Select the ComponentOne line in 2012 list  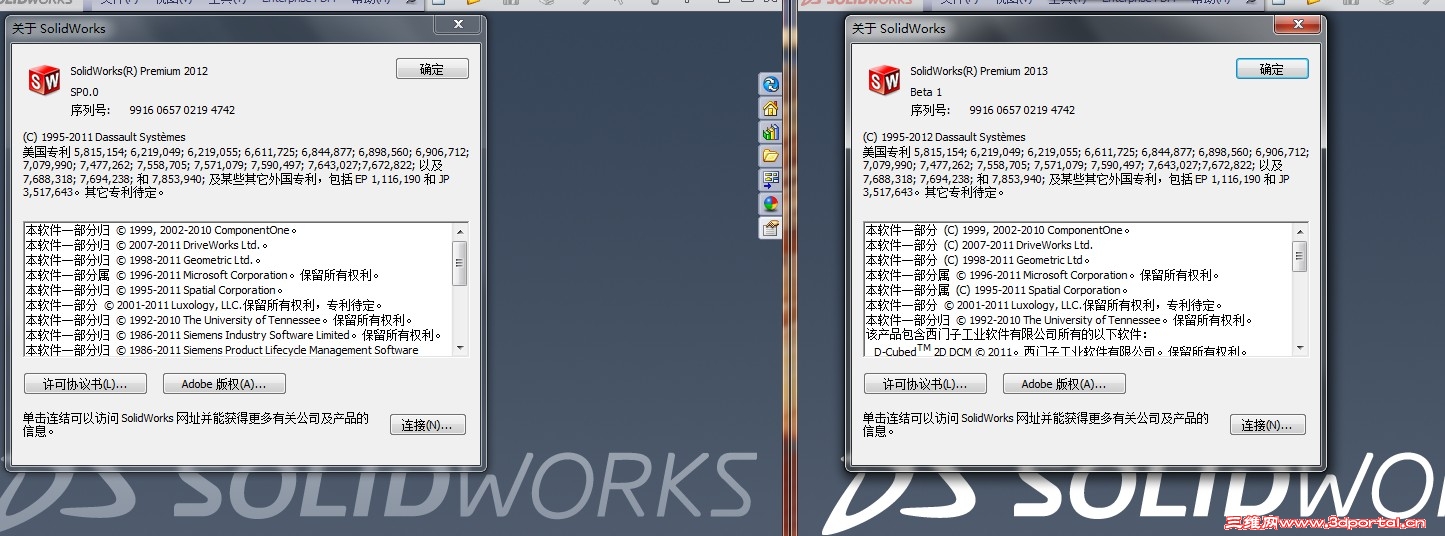coord(161,230)
